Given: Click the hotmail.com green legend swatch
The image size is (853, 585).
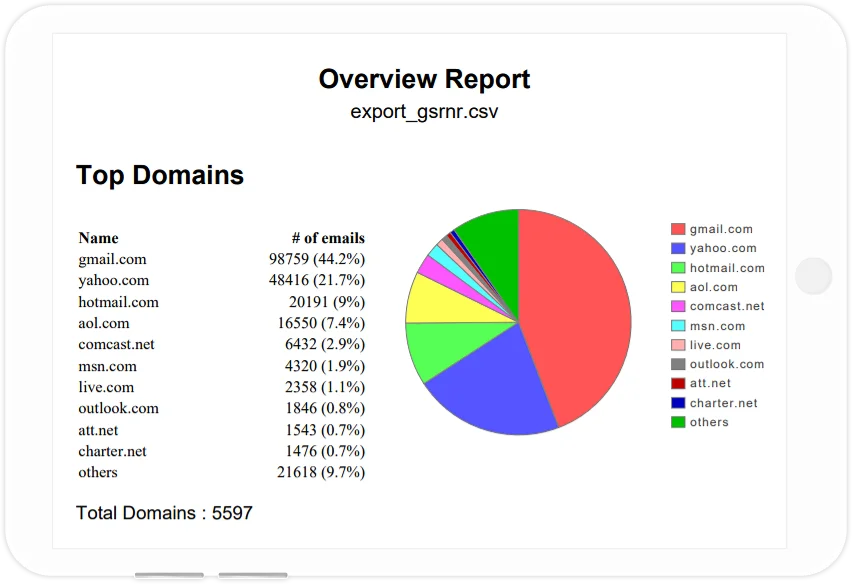Looking at the screenshot, I should coord(678,268).
